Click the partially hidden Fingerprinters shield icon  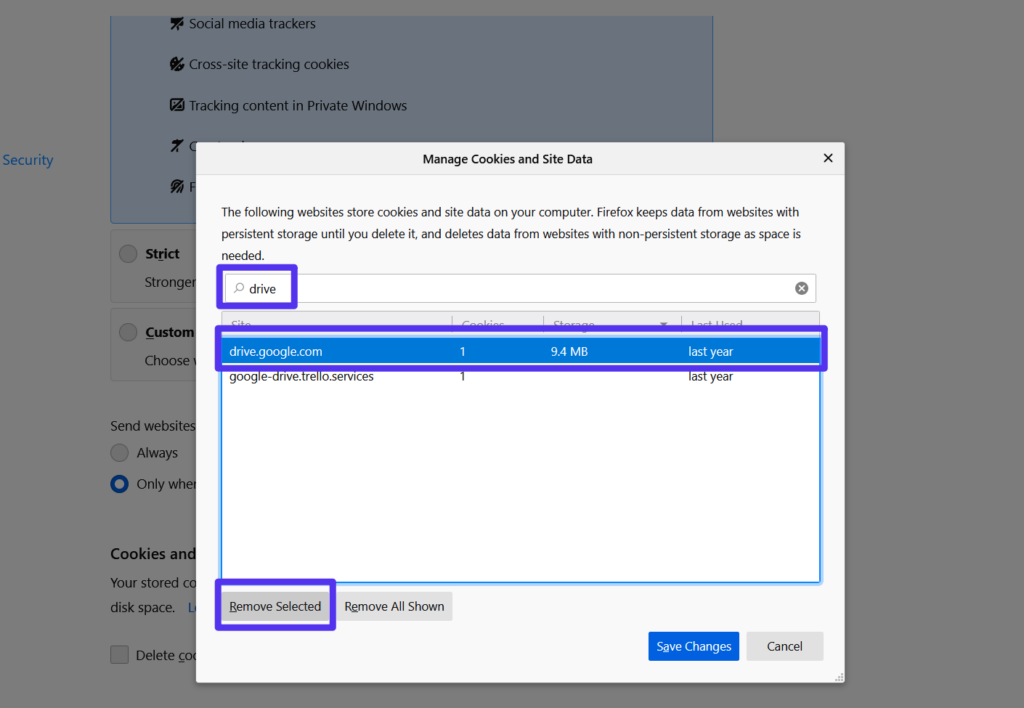[176, 186]
